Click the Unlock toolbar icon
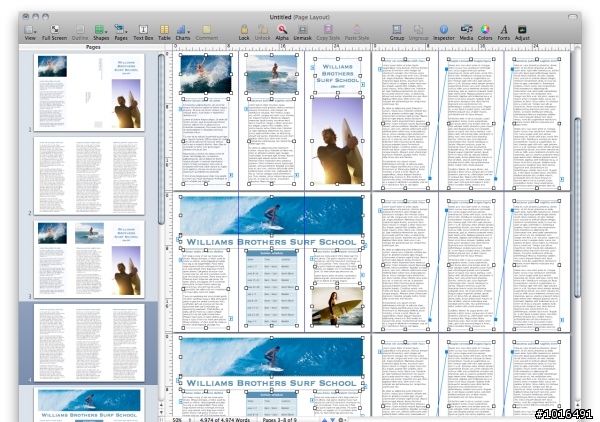The image size is (600, 422). (262, 33)
